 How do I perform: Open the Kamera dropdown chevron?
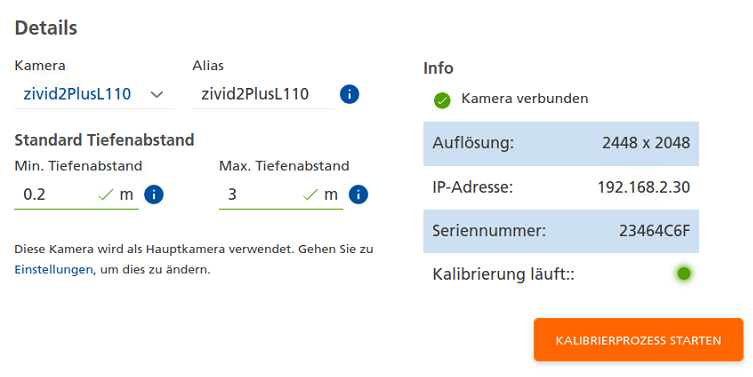(x=157, y=95)
